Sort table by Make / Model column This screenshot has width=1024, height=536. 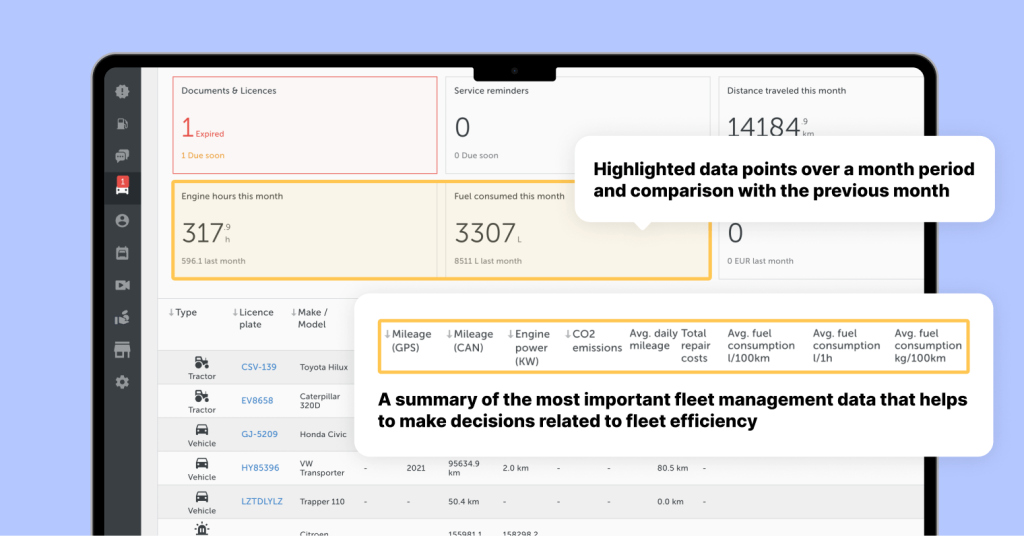pos(312,318)
